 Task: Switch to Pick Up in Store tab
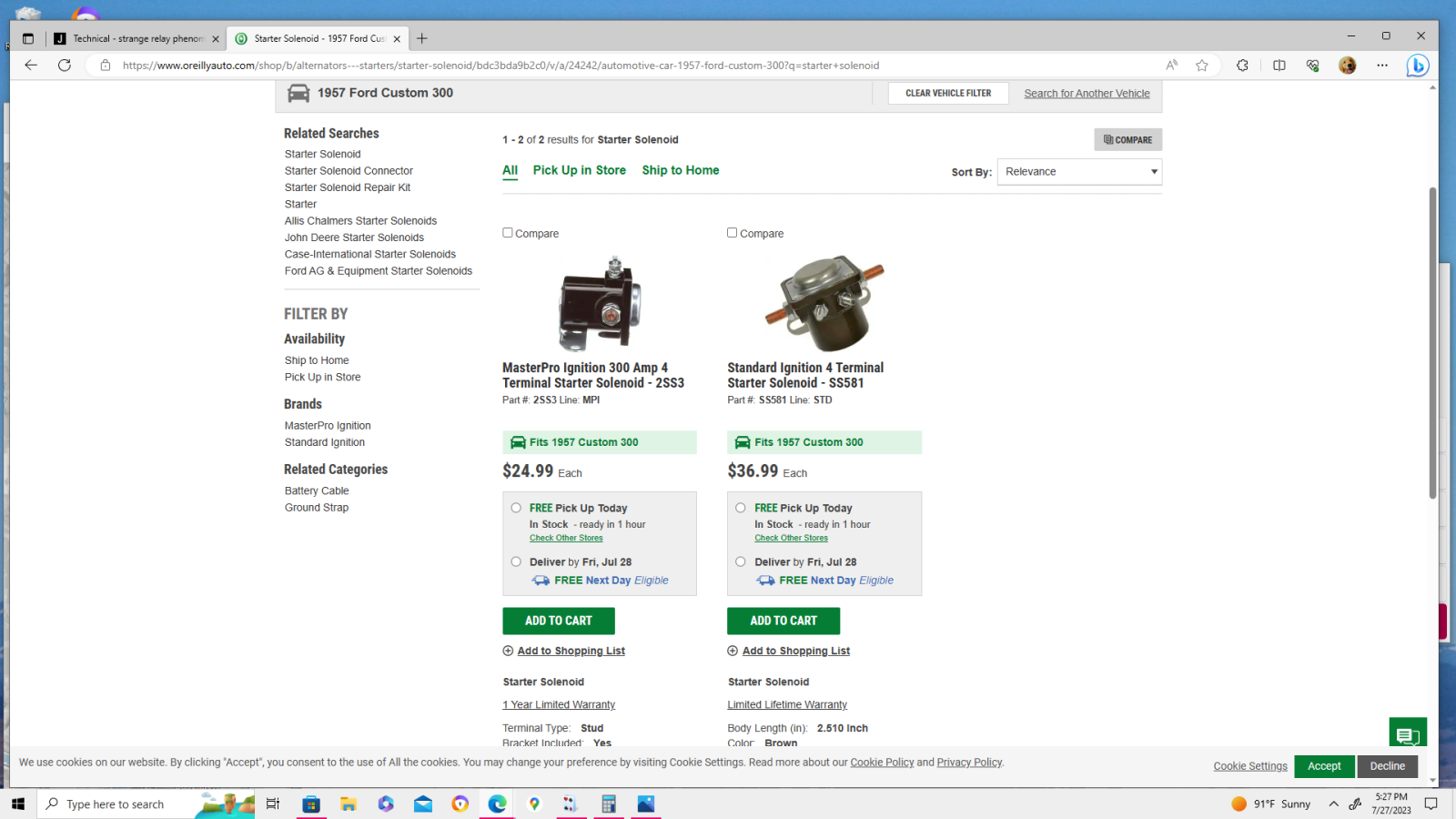[x=580, y=170]
